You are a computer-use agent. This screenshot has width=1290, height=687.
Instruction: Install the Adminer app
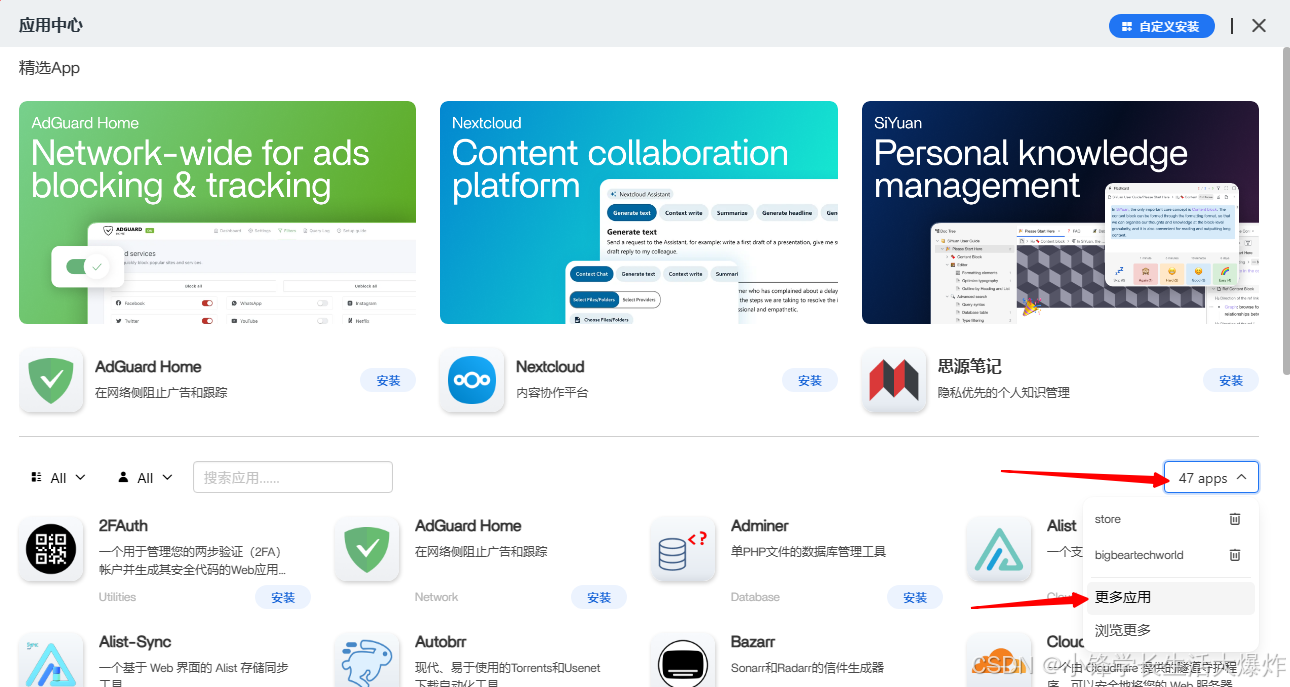[915, 597]
